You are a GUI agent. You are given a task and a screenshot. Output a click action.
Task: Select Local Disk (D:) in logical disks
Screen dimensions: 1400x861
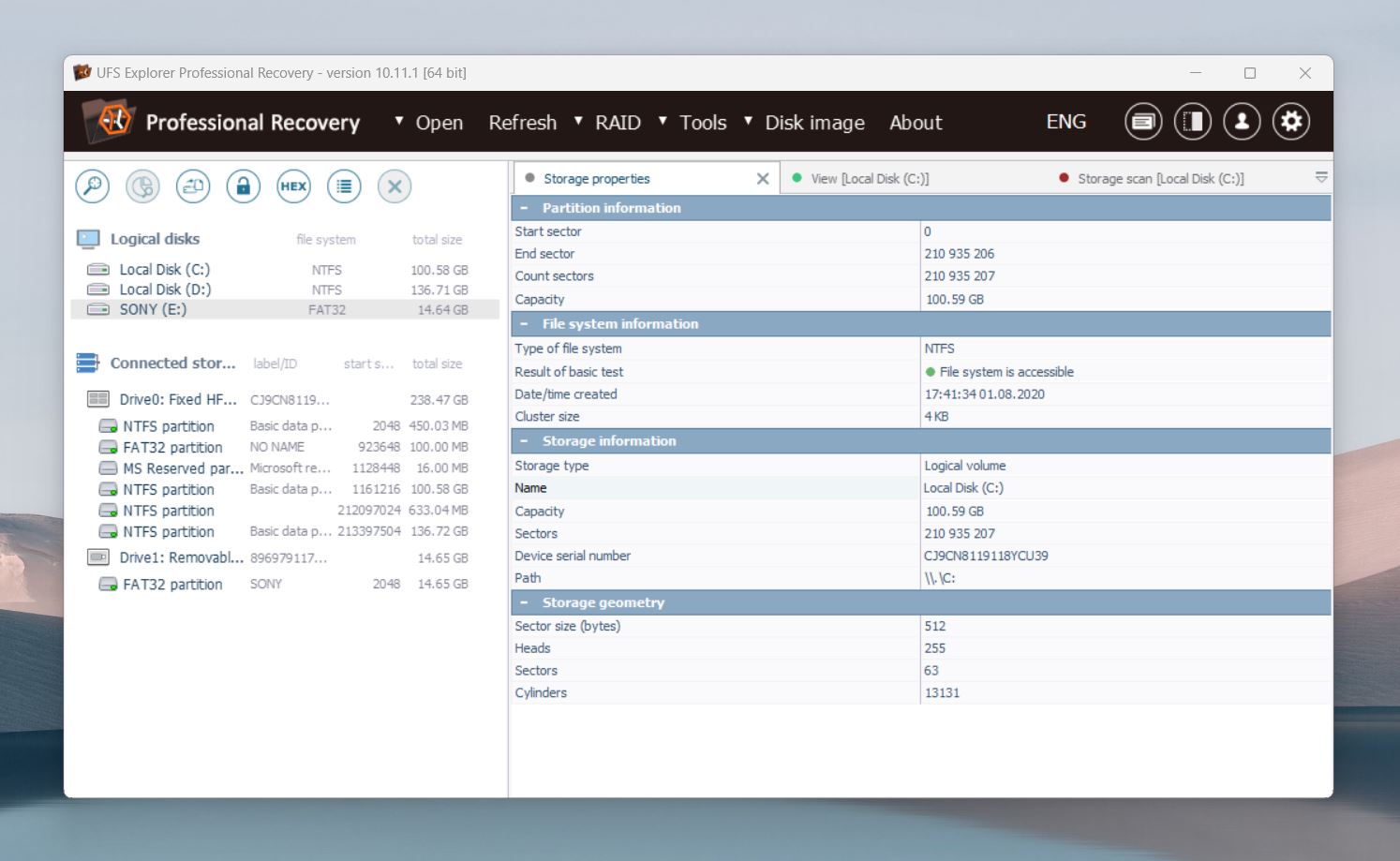[x=285, y=289]
